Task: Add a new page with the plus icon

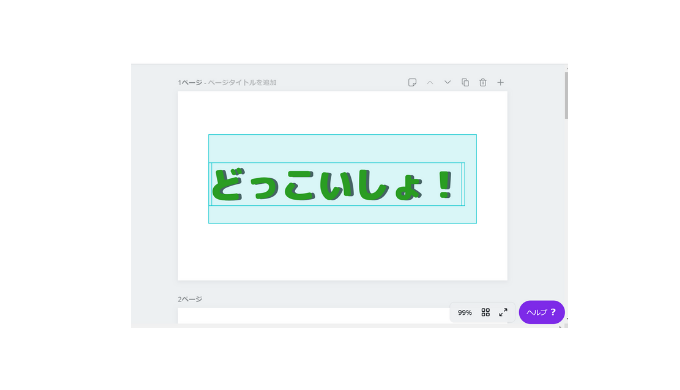Action: 500,82
